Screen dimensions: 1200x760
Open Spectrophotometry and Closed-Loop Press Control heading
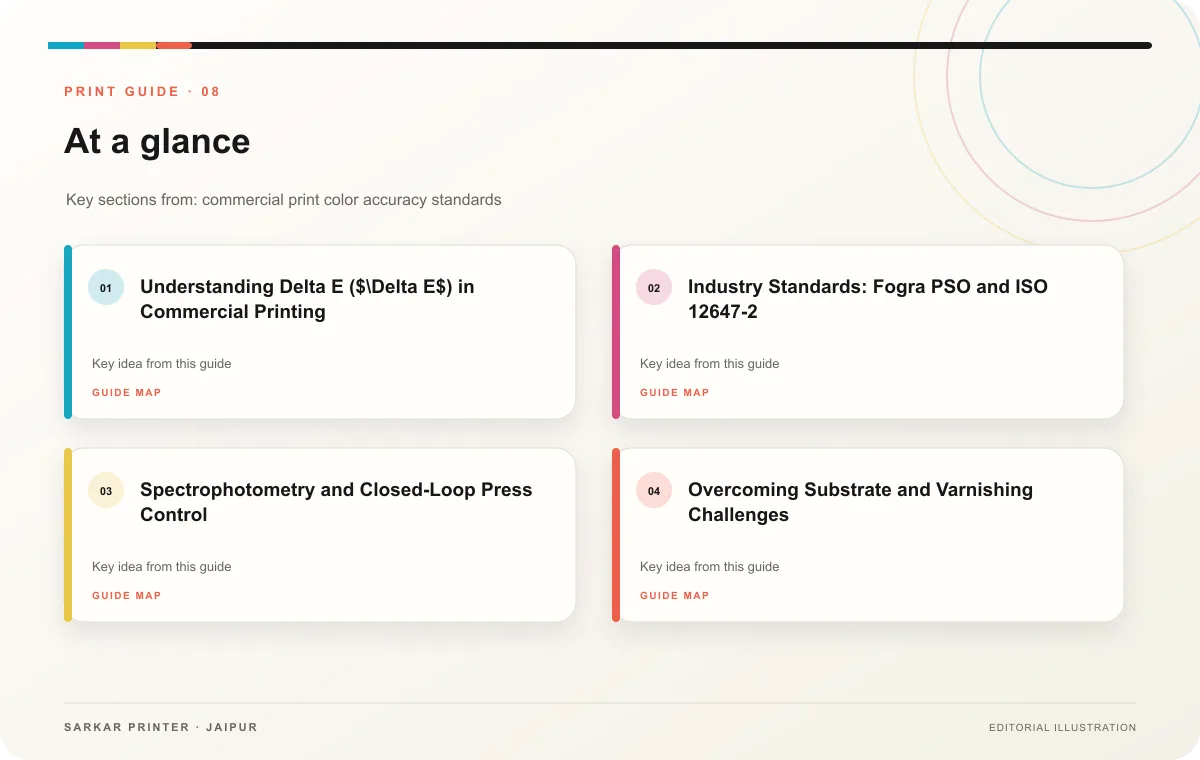pyautogui.click(x=336, y=502)
